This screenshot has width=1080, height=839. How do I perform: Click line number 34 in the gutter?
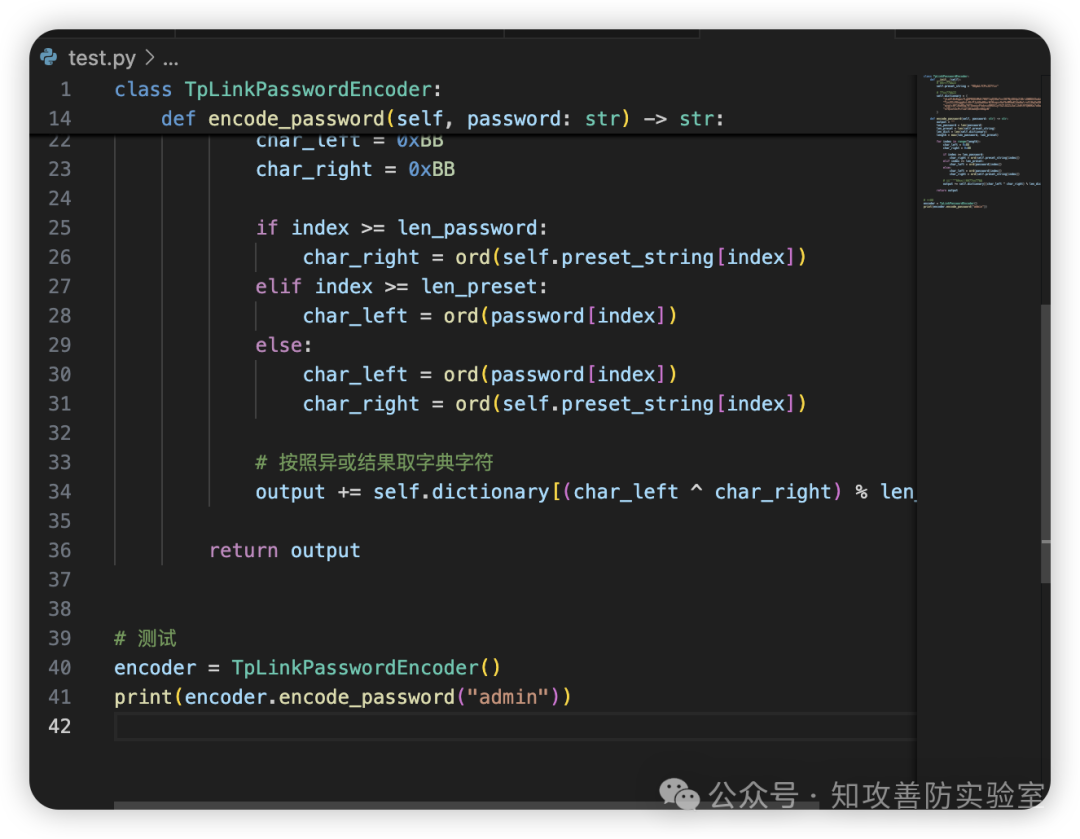pos(60,492)
